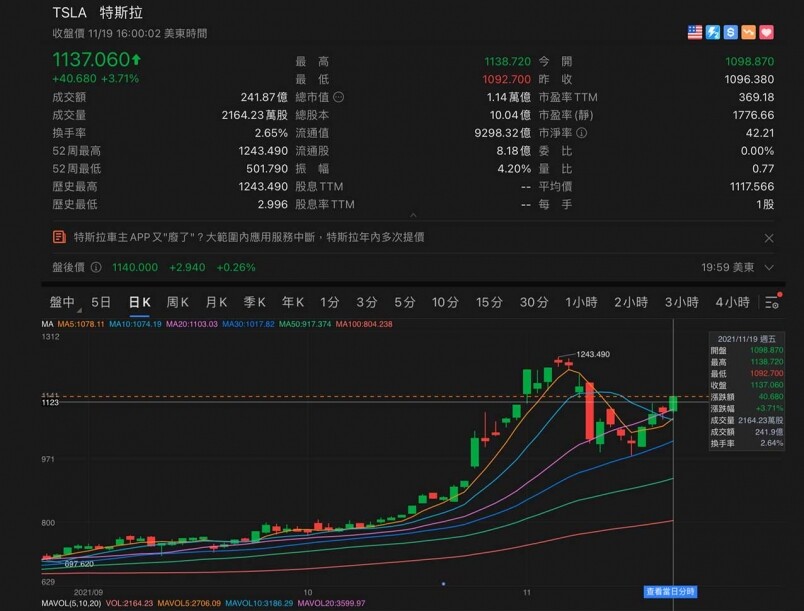Click the MA10:1074.19 indicator value

pos(135,324)
